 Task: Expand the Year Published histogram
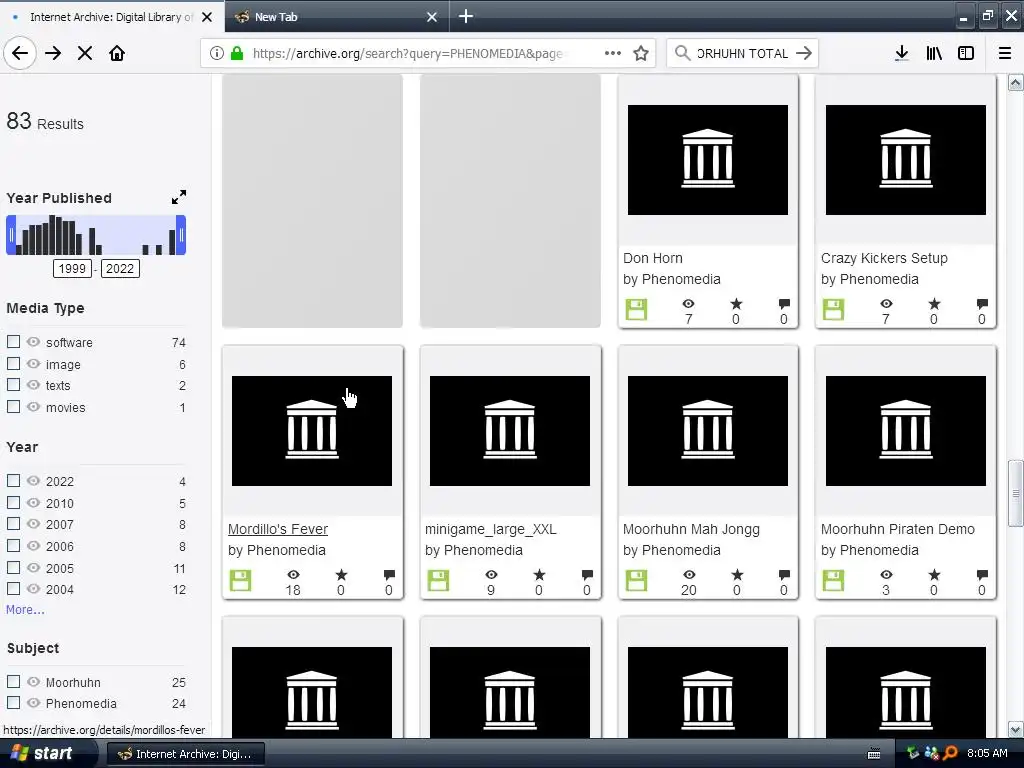[x=179, y=197]
